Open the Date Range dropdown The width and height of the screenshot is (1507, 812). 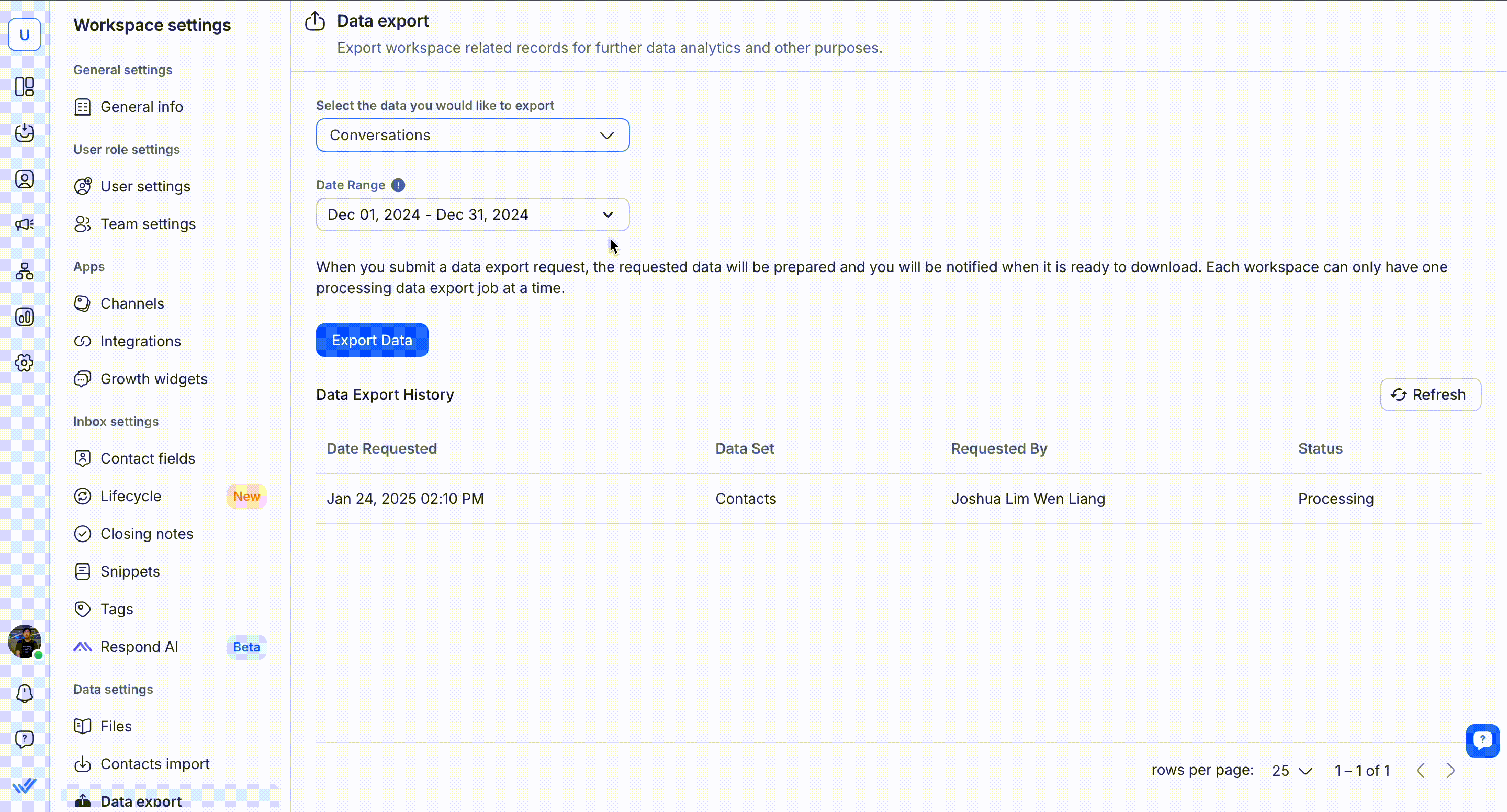point(472,215)
